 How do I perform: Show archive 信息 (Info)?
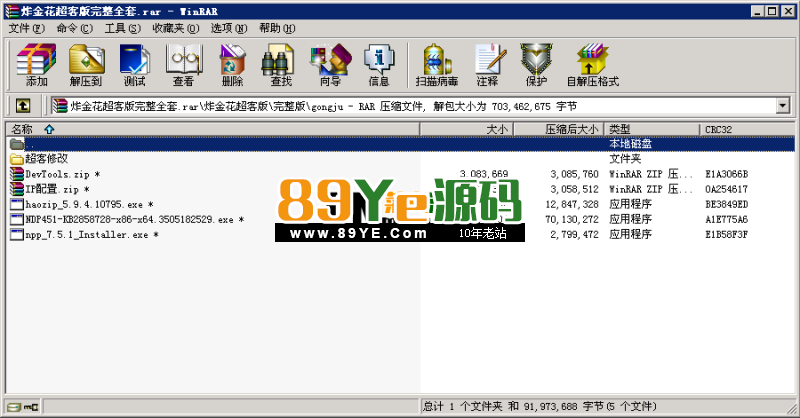379,66
